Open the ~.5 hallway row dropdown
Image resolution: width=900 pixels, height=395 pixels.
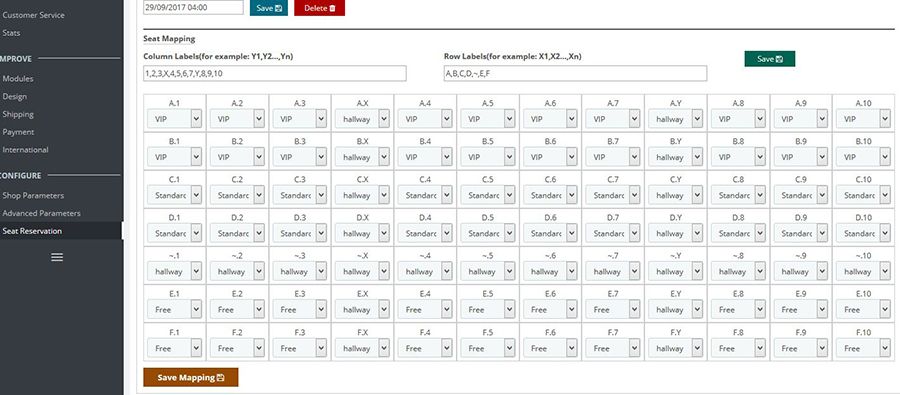tap(488, 272)
